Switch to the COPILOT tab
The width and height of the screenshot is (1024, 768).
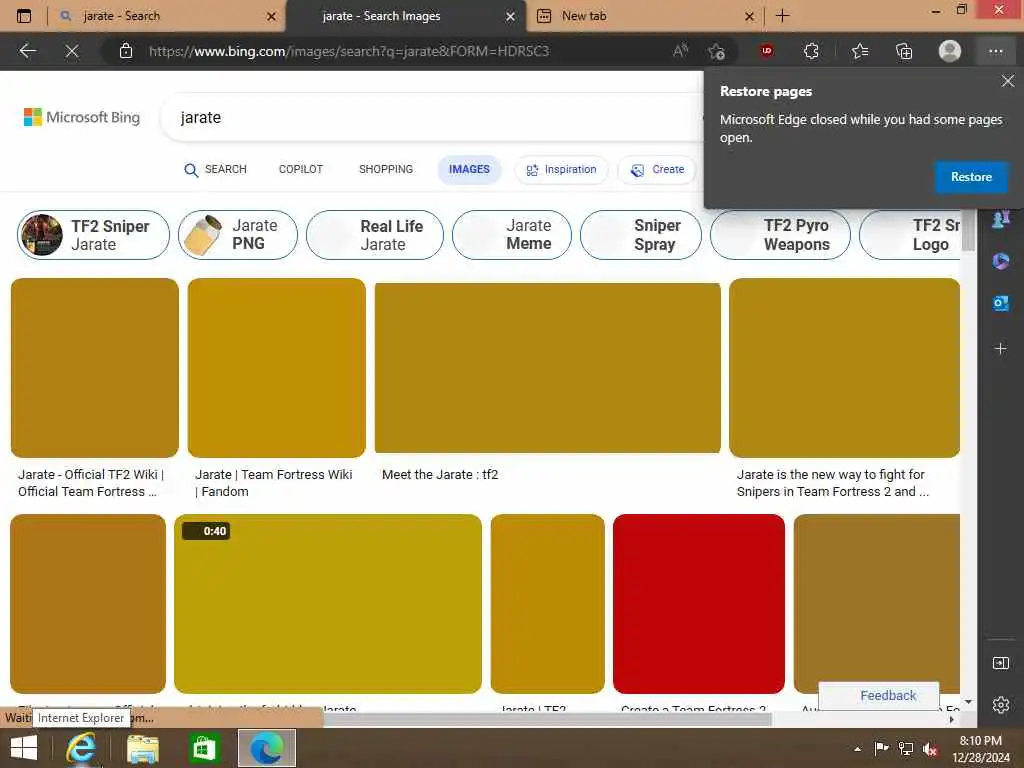tap(301, 170)
